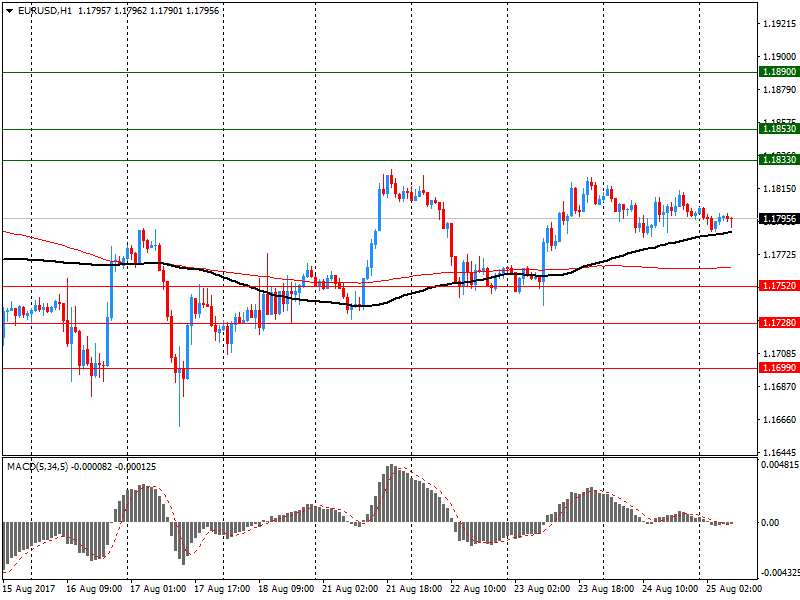Click the 1.18530 green level price label
Screen dimensions: 800x600
point(779,129)
